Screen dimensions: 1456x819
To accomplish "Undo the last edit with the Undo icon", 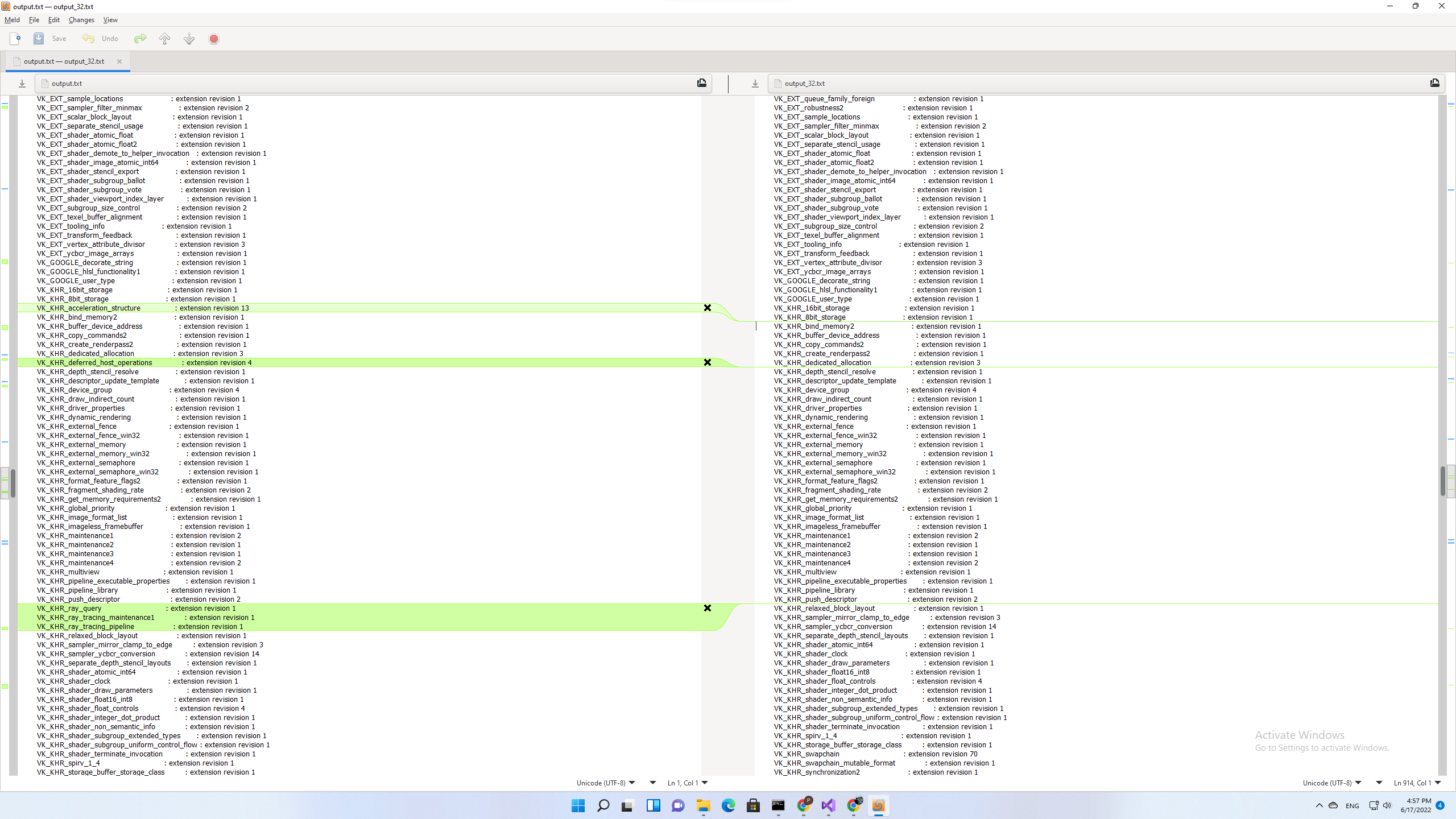I will (89, 38).
